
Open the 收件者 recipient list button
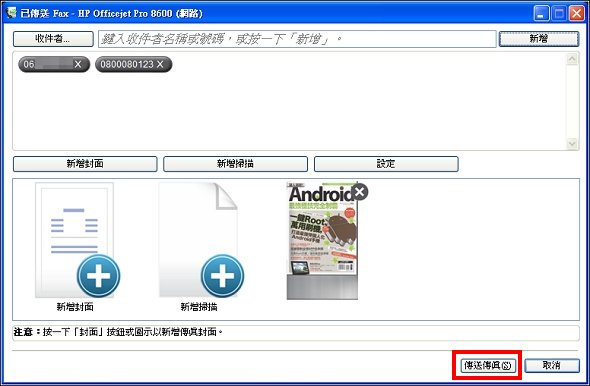[53, 39]
